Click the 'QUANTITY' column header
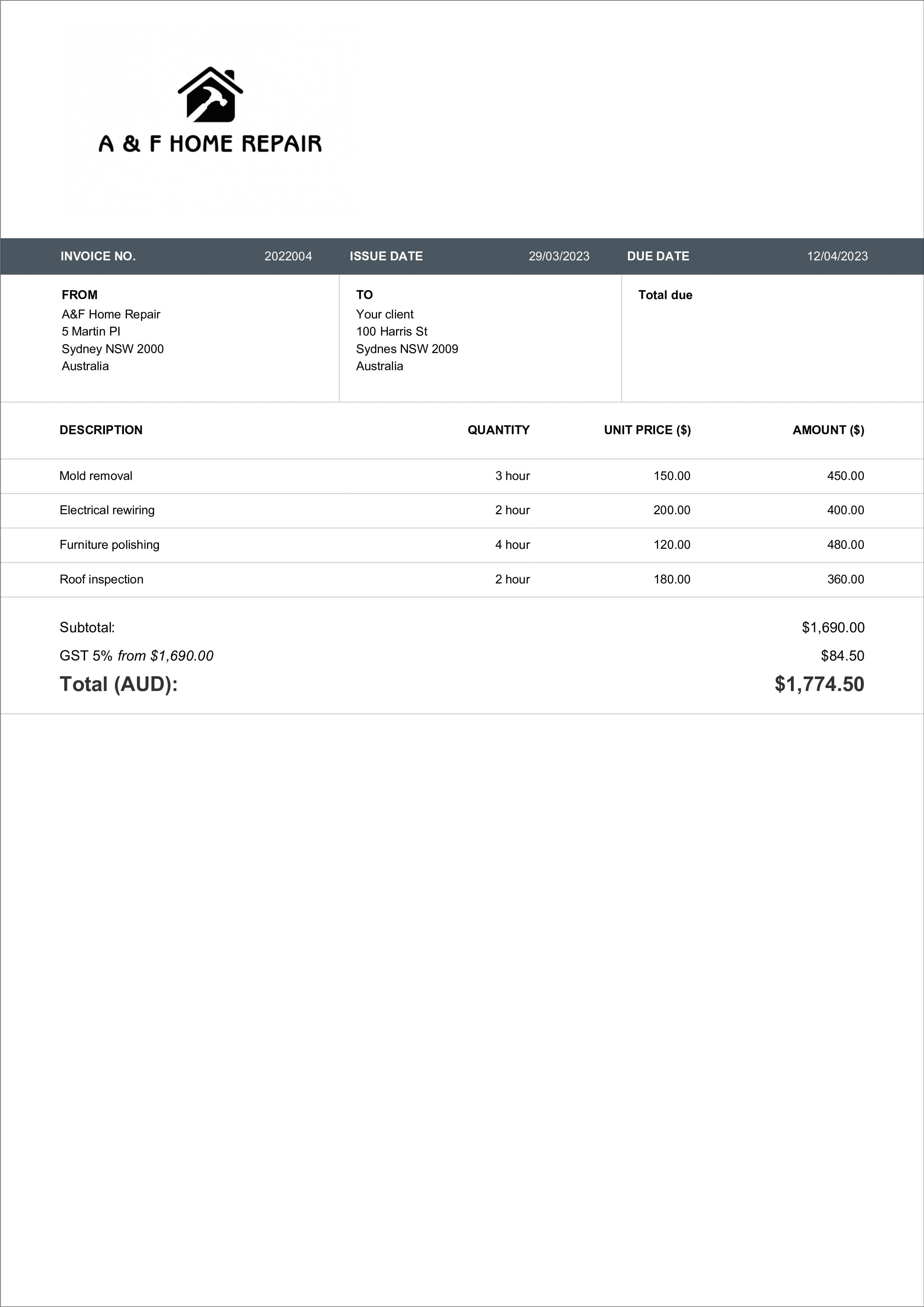The width and height of the screenshot is (924, 1307). point(499,430)
